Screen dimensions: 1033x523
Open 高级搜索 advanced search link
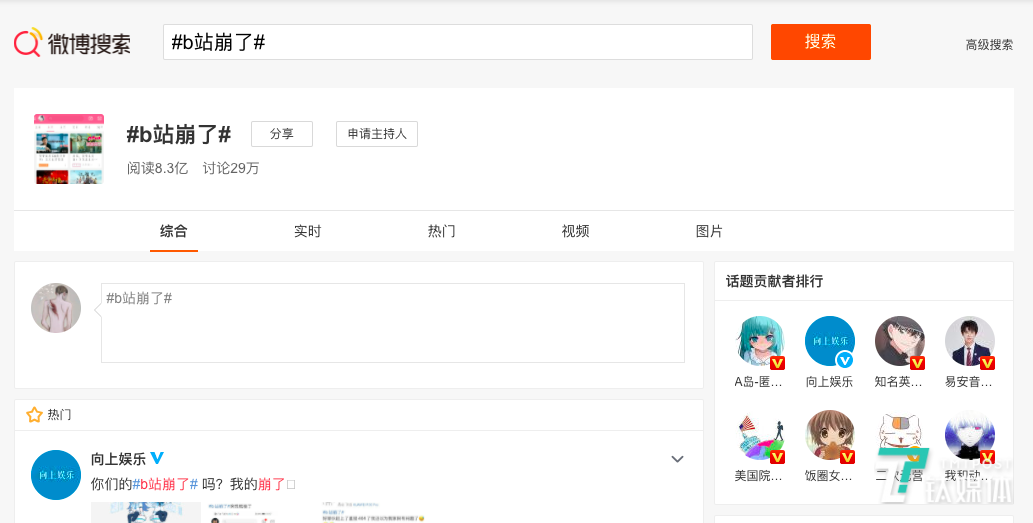[989, 45]
